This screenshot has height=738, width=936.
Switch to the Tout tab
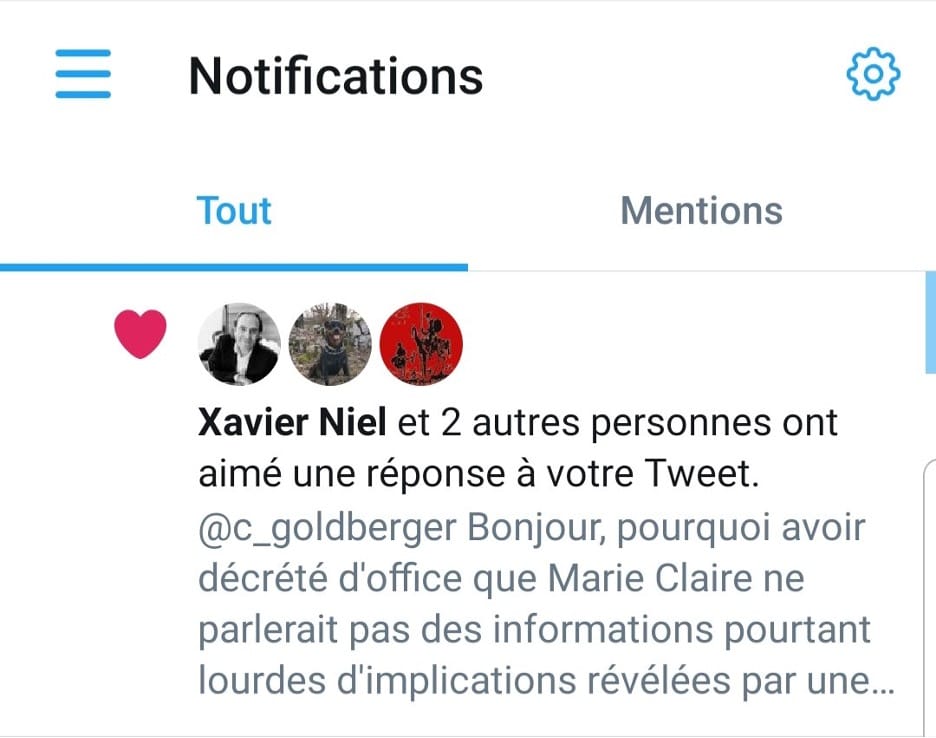click(234, 211)
